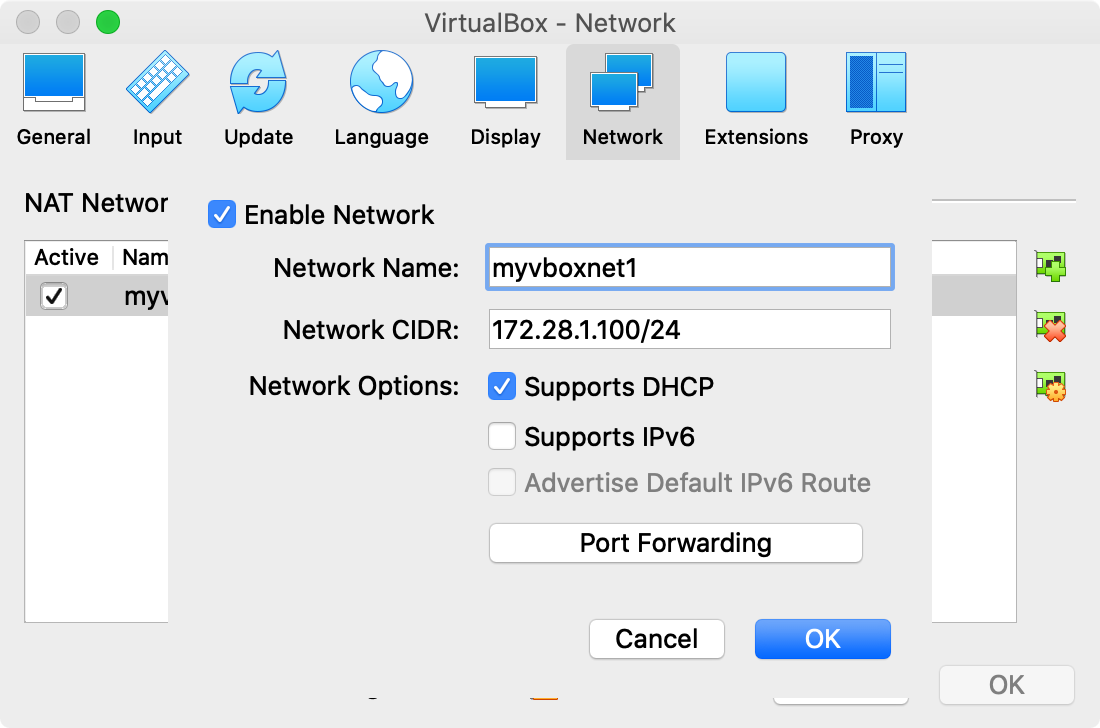Screen dimensions: 1100x728
Task: Open the Port Forwarding settings
Action: point(675,543)
